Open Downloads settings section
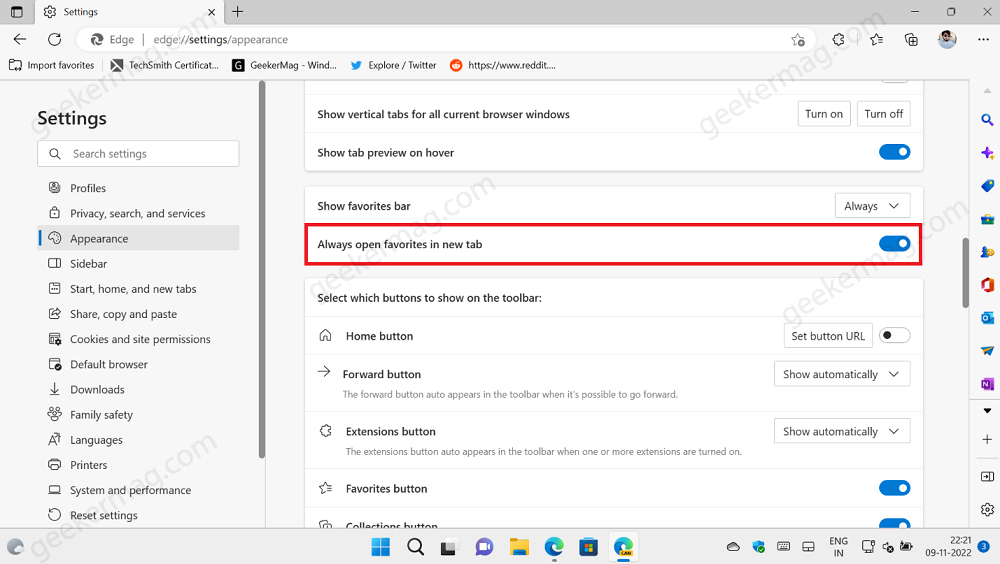 pyautogui.click(x=138, y=389)
